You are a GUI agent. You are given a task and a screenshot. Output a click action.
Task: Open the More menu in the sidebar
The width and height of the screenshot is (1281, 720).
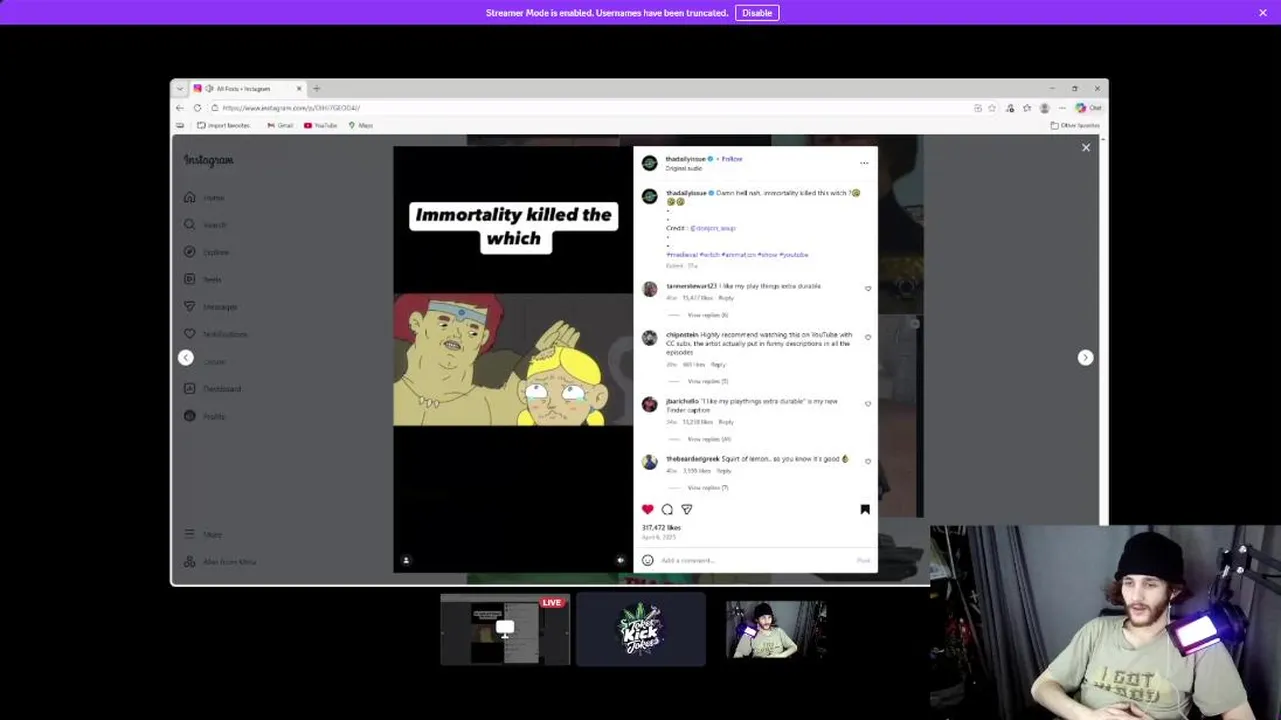[x=204, y=534]
